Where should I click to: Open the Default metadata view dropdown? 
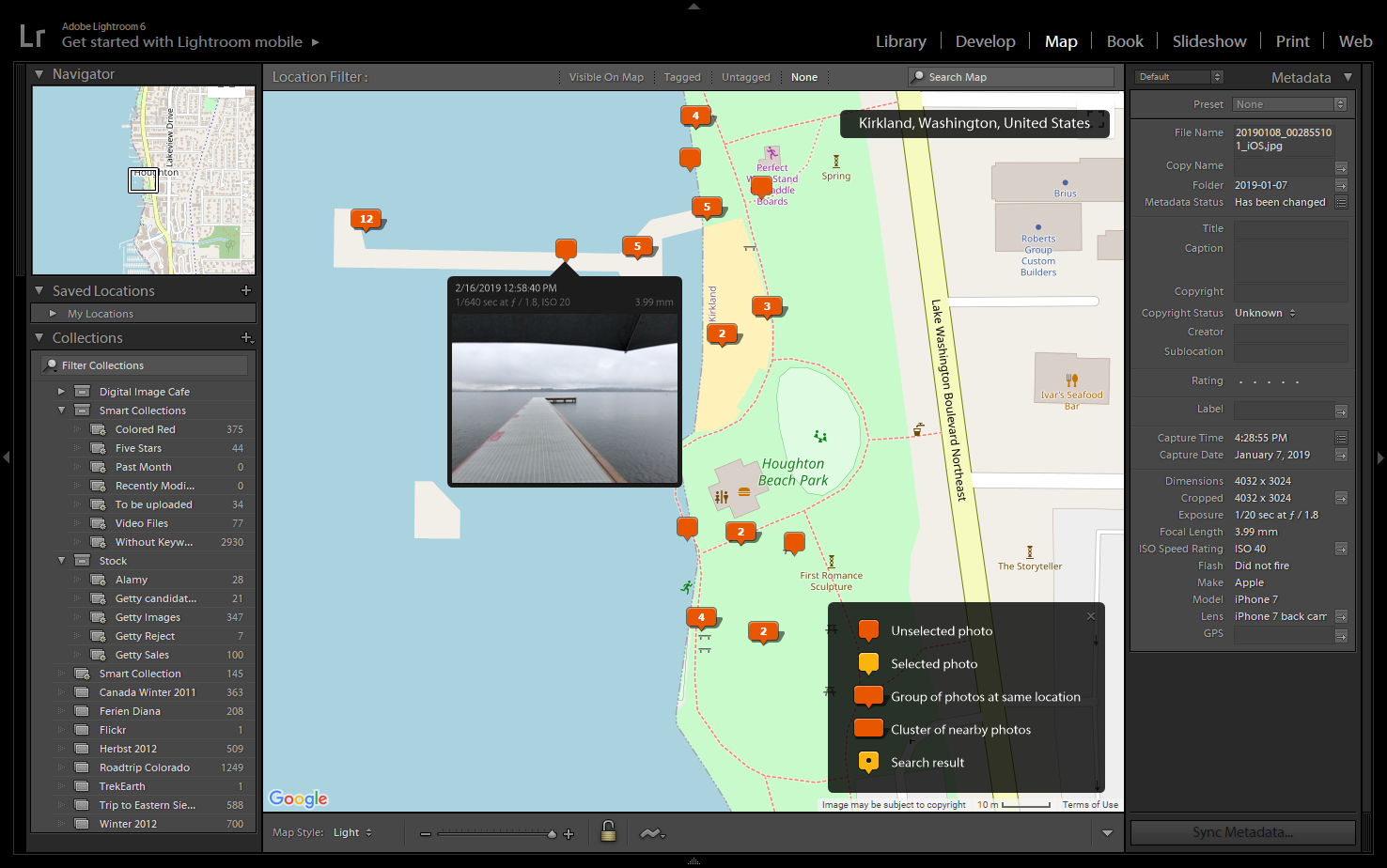[x=1179, y=77]
